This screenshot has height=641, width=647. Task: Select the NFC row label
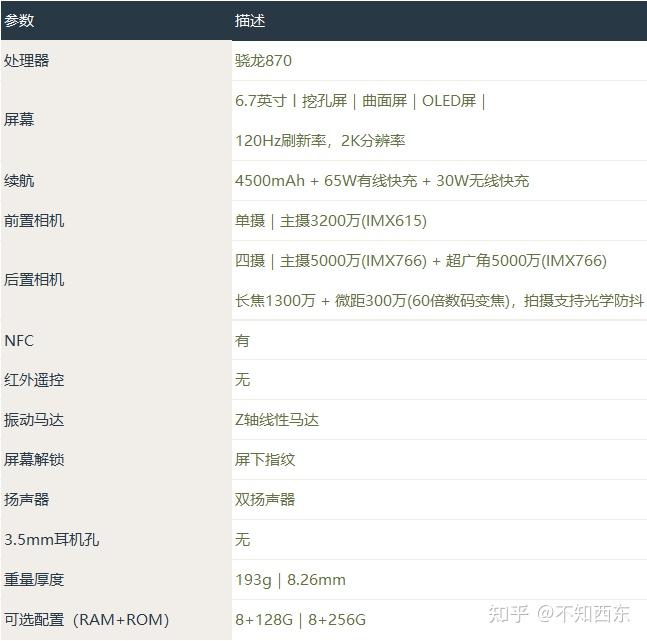tap(19, 340)
